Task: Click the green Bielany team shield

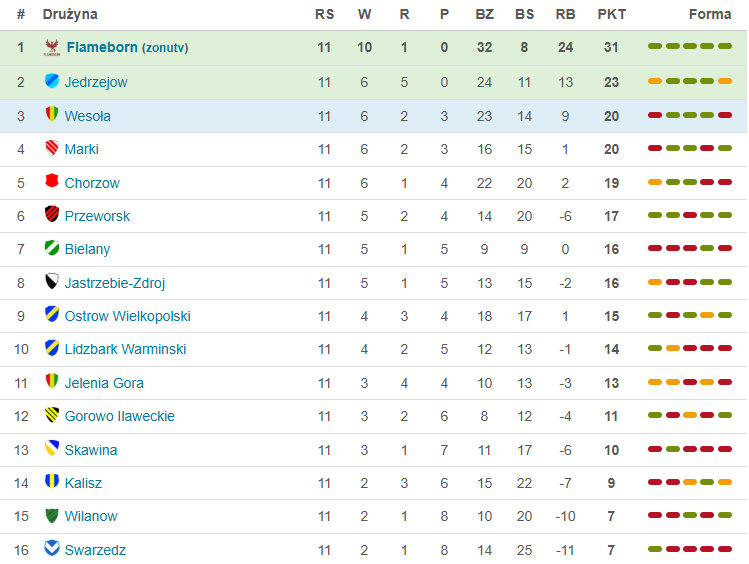Action: (52, 249)
